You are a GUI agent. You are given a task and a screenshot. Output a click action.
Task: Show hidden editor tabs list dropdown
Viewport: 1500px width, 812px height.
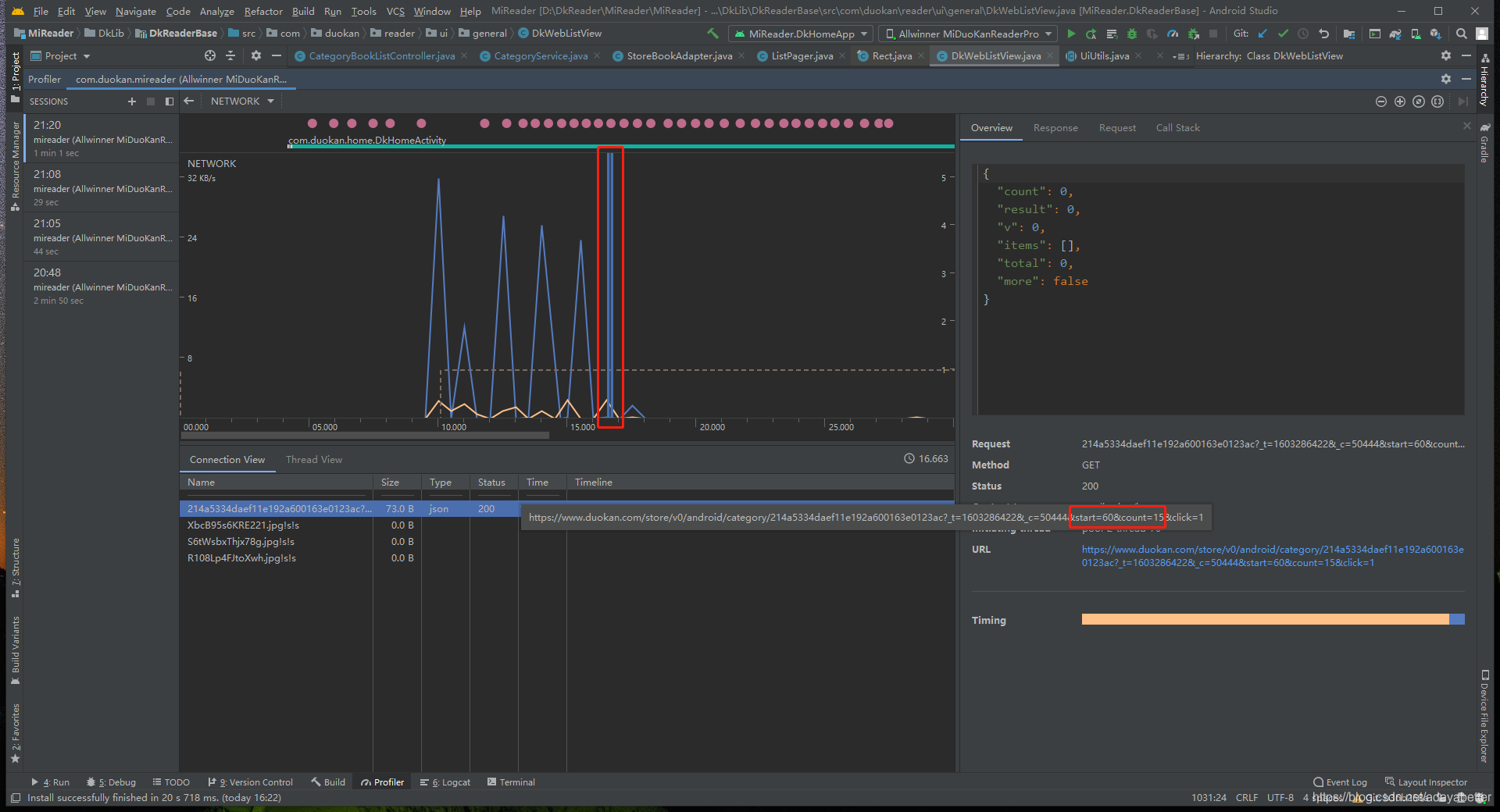[x=1180, y=55]
